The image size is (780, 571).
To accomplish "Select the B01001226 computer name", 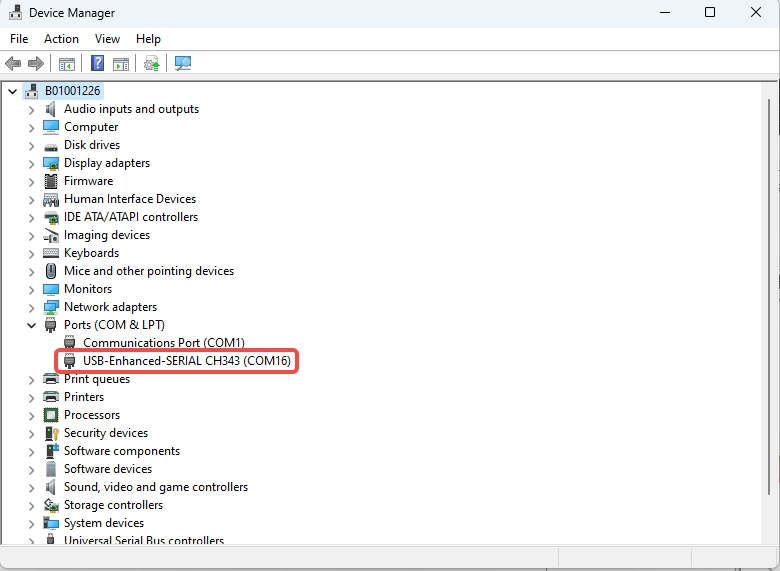I will tap(73, 91).
